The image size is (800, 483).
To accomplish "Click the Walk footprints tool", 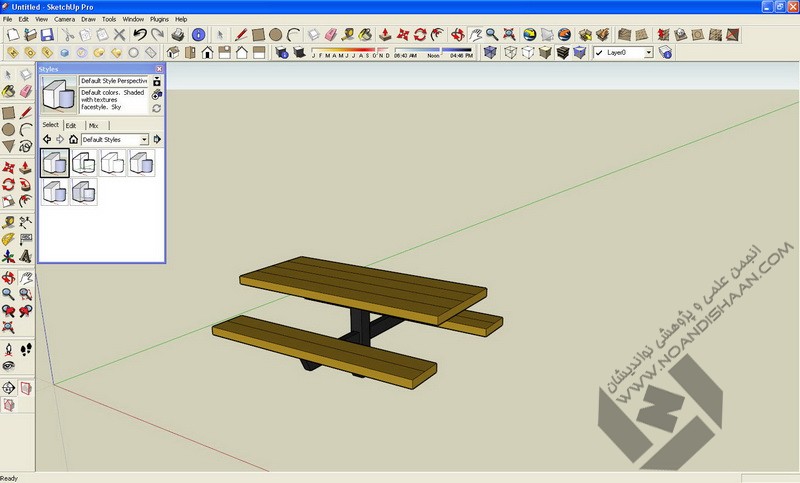I will pos(25,349).
